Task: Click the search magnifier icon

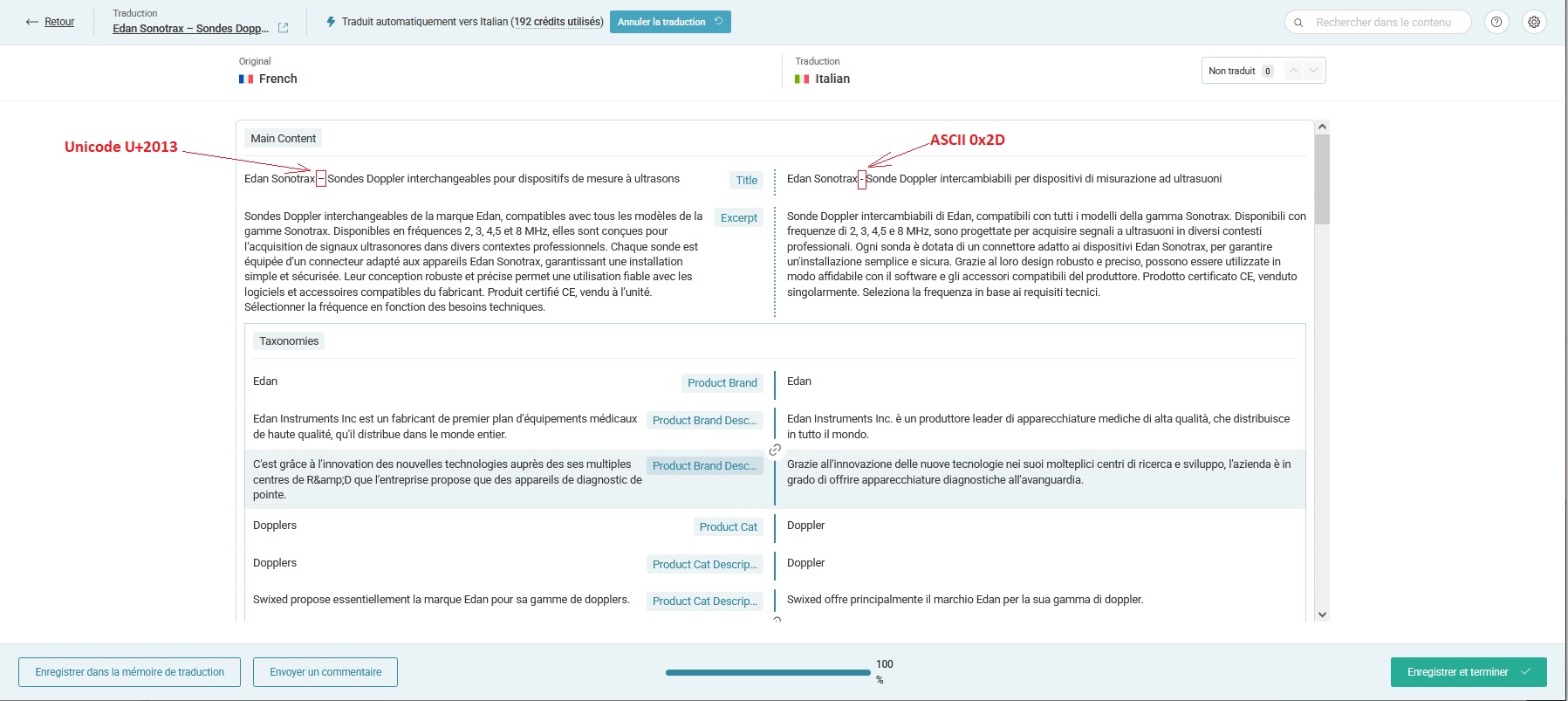Action: point(1298,23)
